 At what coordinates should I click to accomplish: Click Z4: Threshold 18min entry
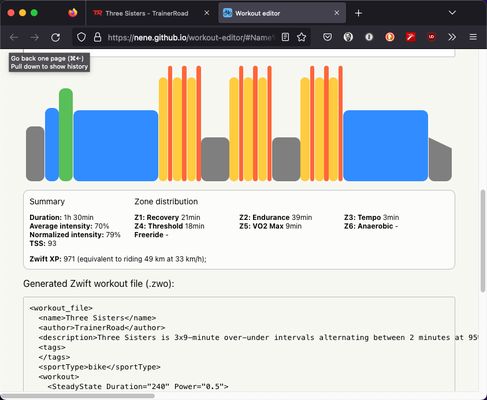(x=169, y=226)
